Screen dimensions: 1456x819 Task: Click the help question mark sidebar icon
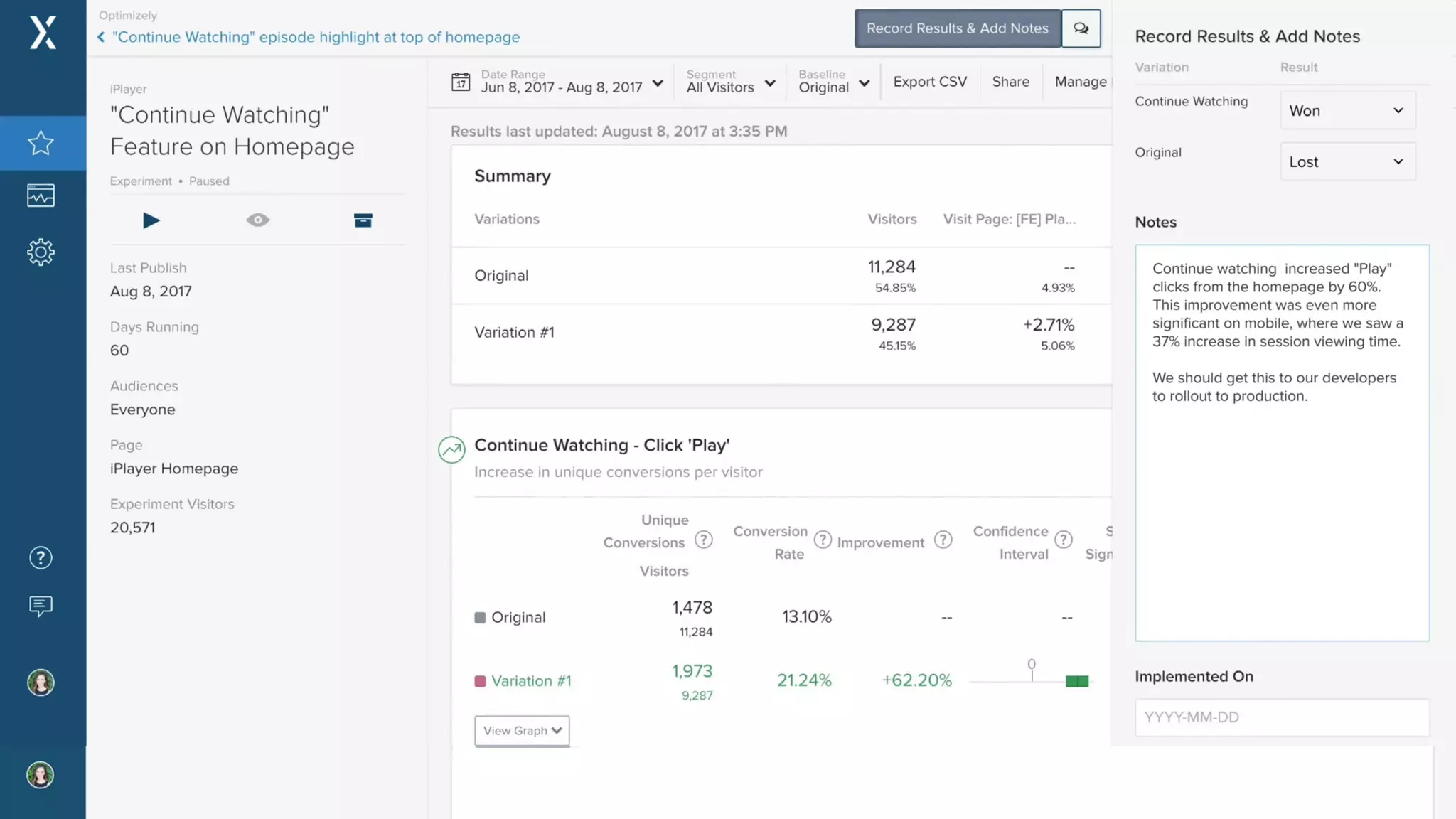pos(41,558)
